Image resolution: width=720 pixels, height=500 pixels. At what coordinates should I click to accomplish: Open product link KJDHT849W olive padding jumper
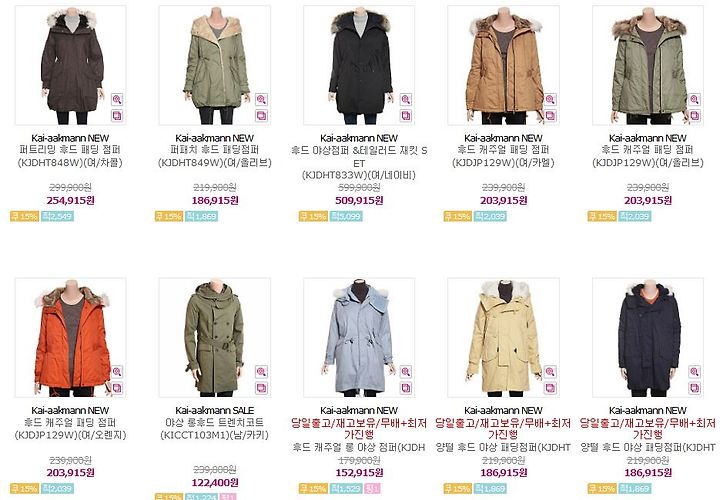pos(214,156)
